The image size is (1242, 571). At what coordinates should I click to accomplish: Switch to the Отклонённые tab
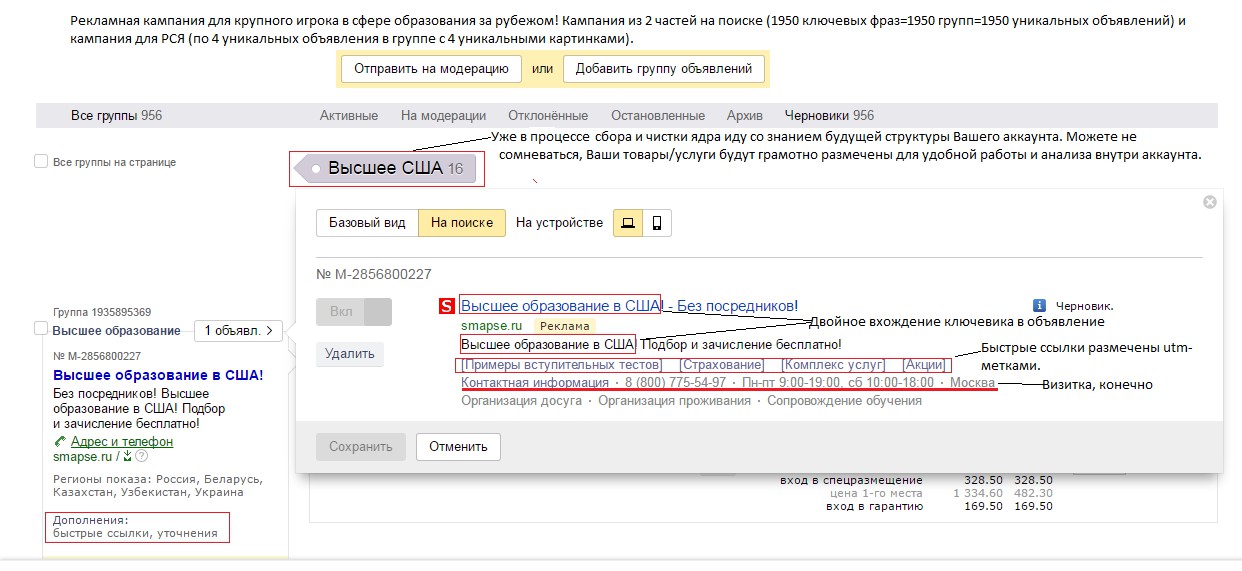point(548,115)
